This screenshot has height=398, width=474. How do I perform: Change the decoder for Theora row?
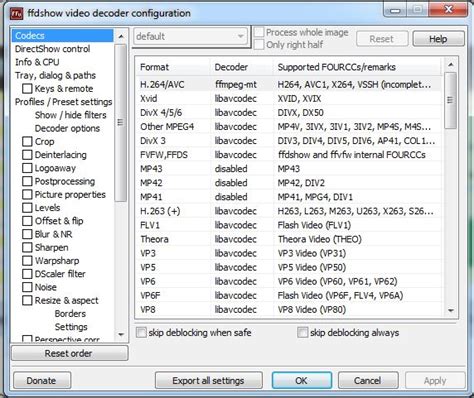tap(236, 239)
